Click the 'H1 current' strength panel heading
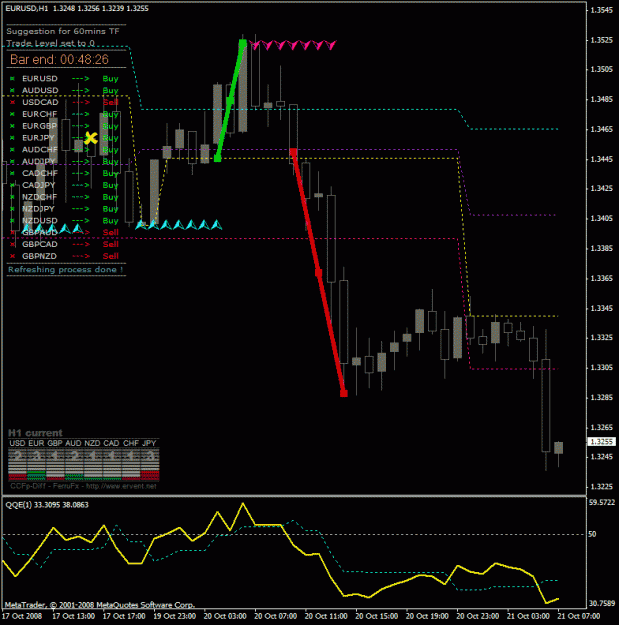 pos(35,433)
